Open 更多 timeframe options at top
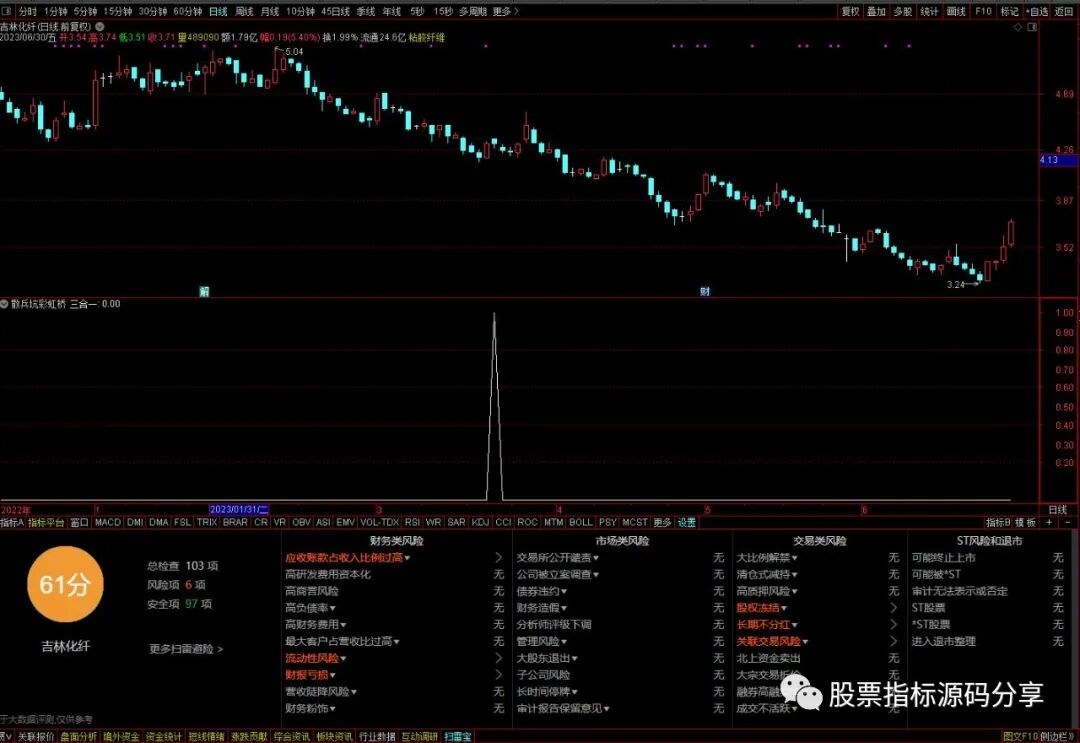The height and width of the screenshot is (743, 1080). (x=506, y=12)
